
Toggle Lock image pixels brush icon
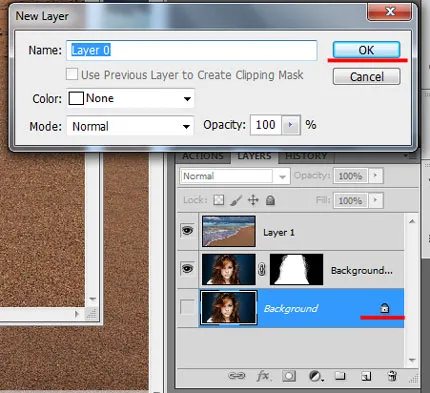(236, 200)
